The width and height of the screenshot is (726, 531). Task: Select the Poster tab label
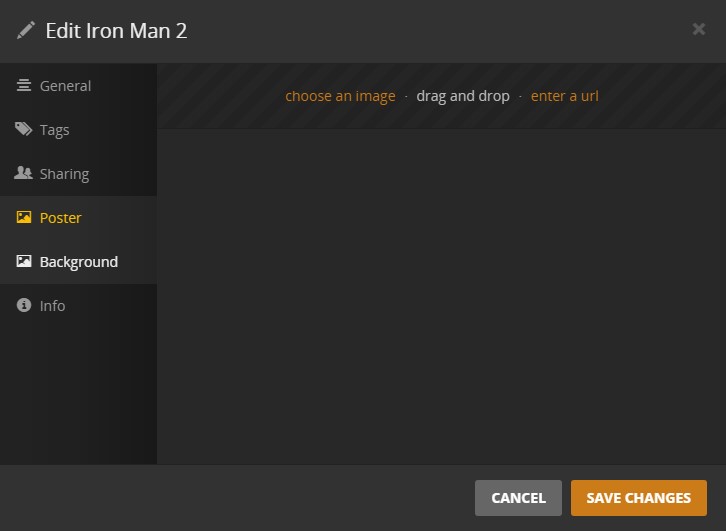[x=61, y=218]
